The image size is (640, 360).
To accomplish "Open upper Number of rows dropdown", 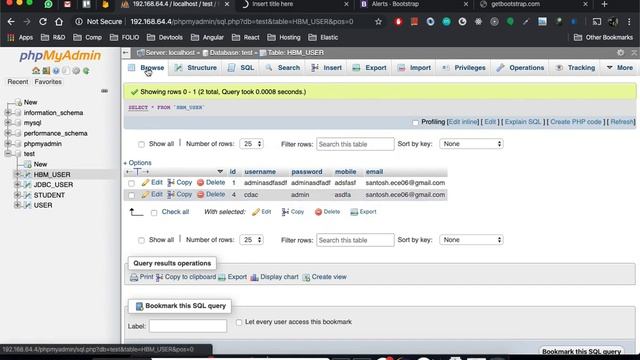I will [x=251, y=144].
